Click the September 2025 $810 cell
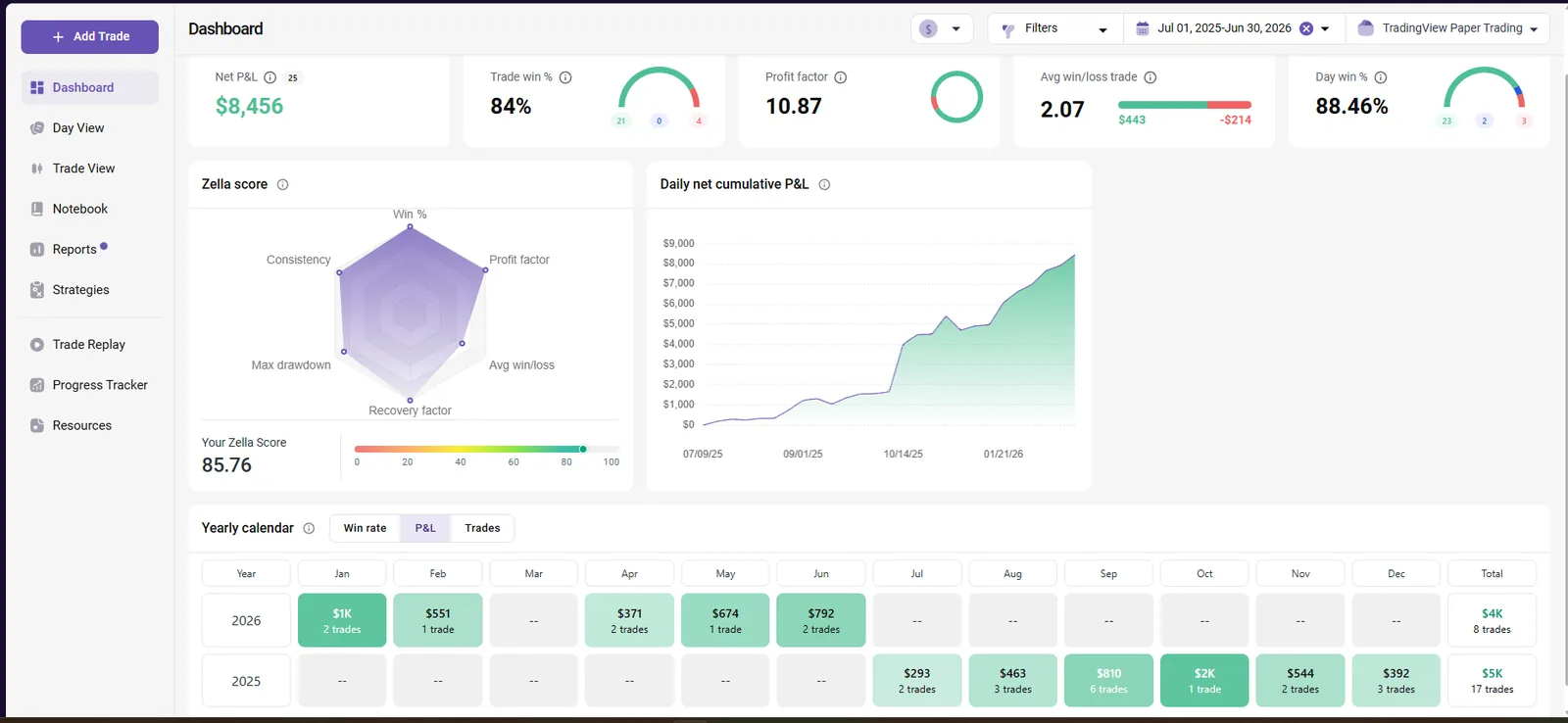 (x=1108, y=681)
